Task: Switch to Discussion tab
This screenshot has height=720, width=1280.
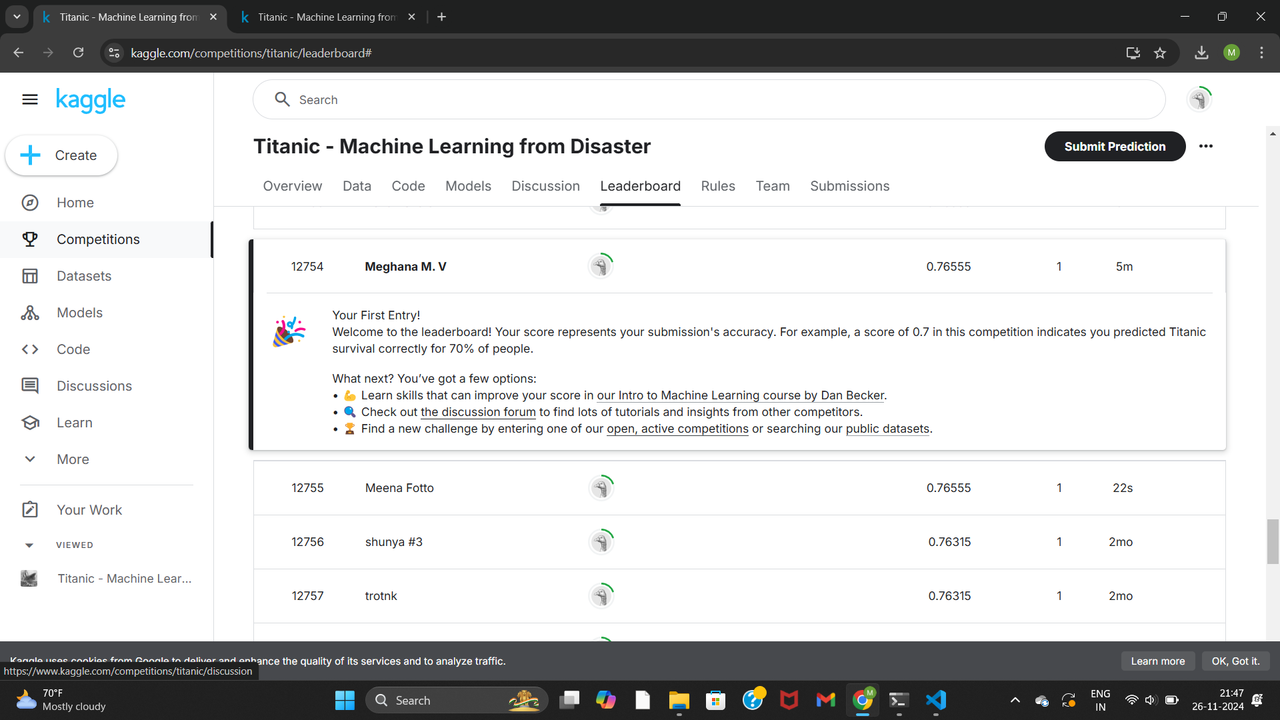Action: coord(546,186)
